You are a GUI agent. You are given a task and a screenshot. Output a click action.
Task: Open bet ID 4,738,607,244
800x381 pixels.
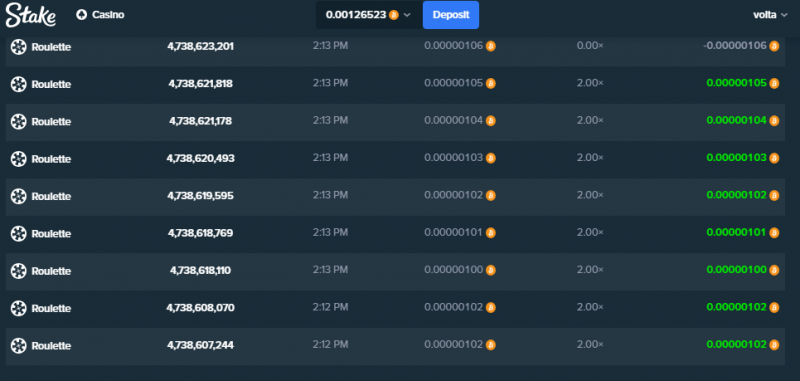pyautogui.click(x=201, y=345)
